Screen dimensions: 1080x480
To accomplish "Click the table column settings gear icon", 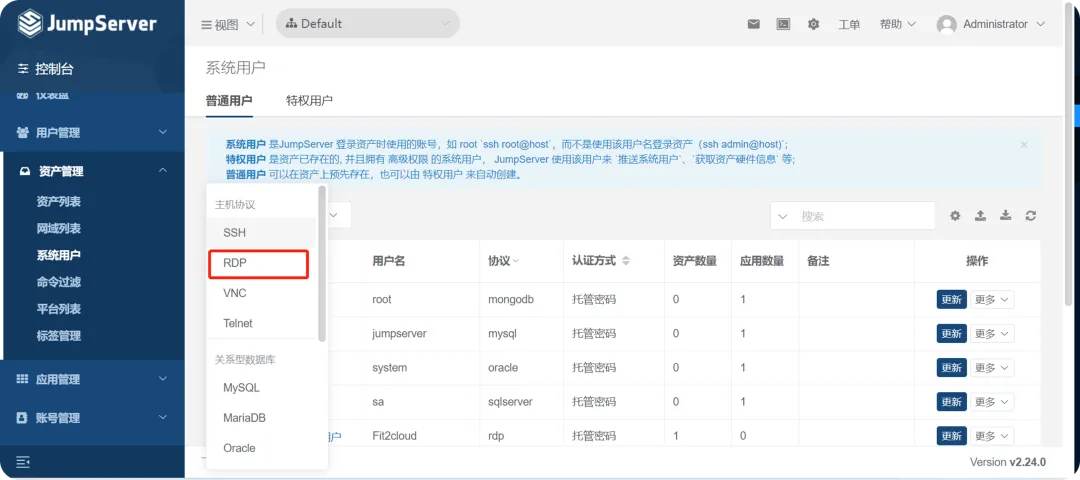I will click(x=955, y=216).
